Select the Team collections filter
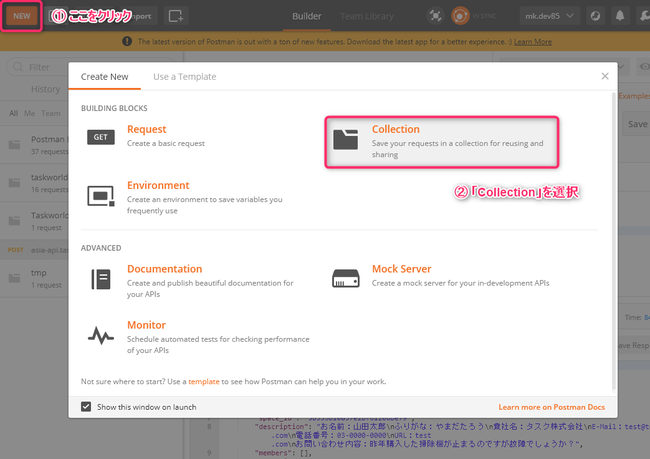The image size is (650, 459). coord(51,113)
